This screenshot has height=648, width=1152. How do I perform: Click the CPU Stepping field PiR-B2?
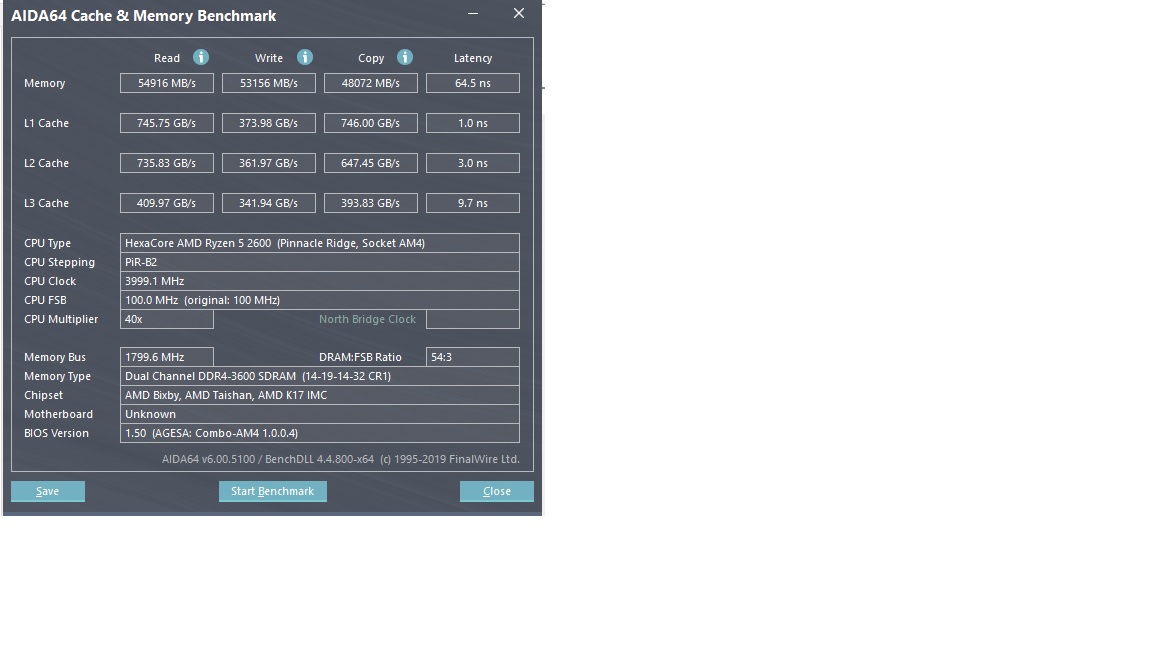[320, 262]
